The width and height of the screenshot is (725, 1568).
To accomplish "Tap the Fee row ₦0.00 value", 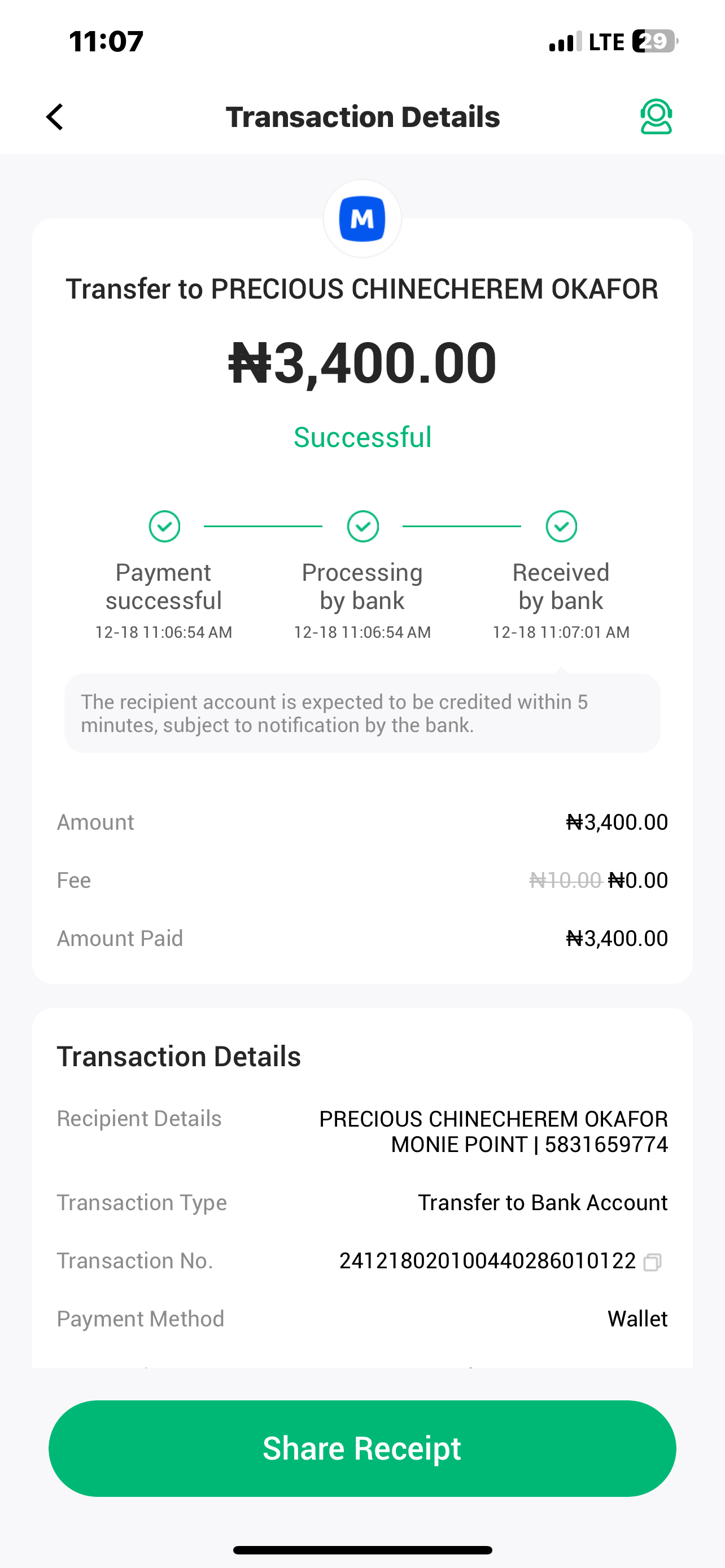I will 638,880.
